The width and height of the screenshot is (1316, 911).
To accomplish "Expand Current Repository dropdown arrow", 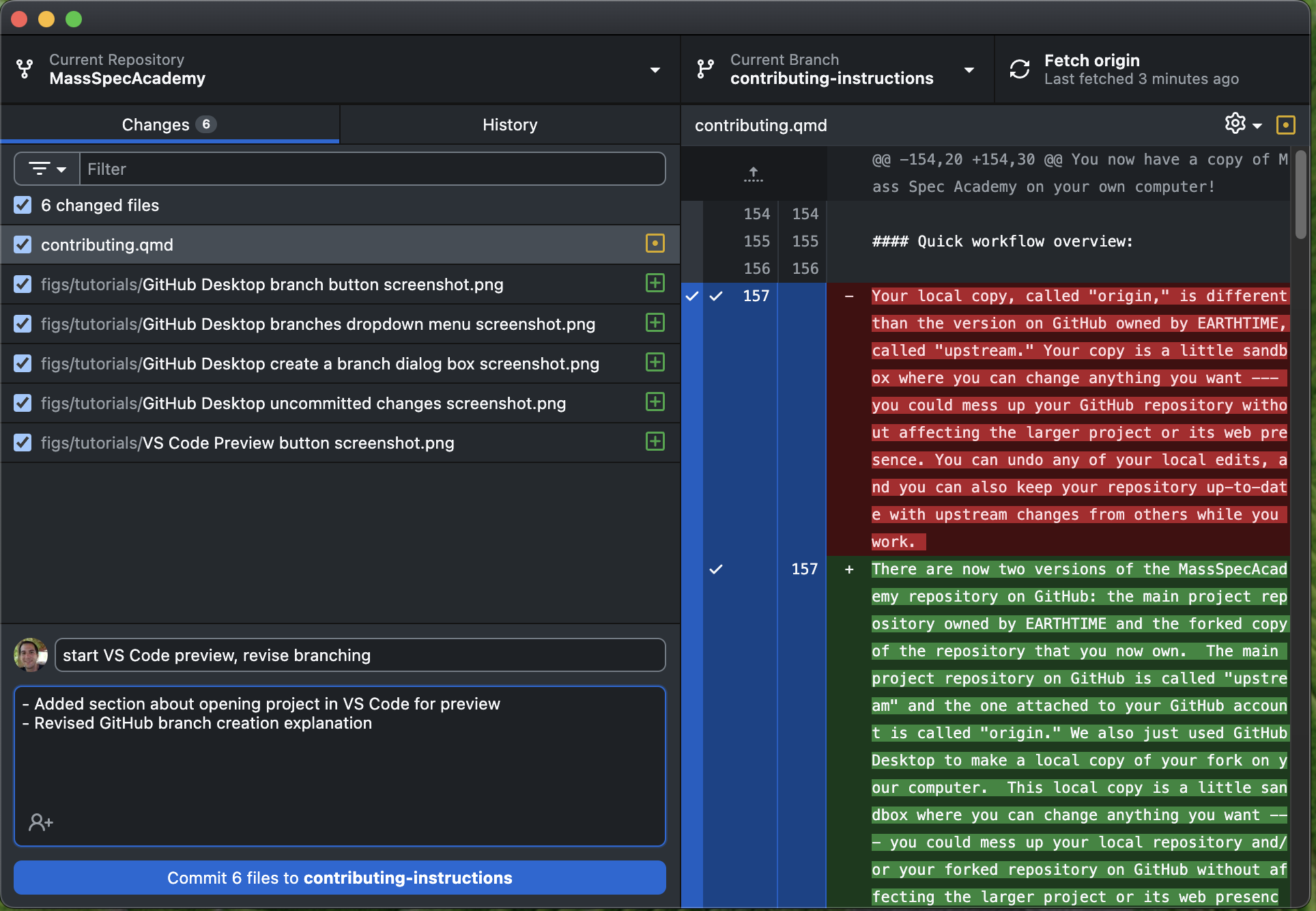I will (655, 70).
